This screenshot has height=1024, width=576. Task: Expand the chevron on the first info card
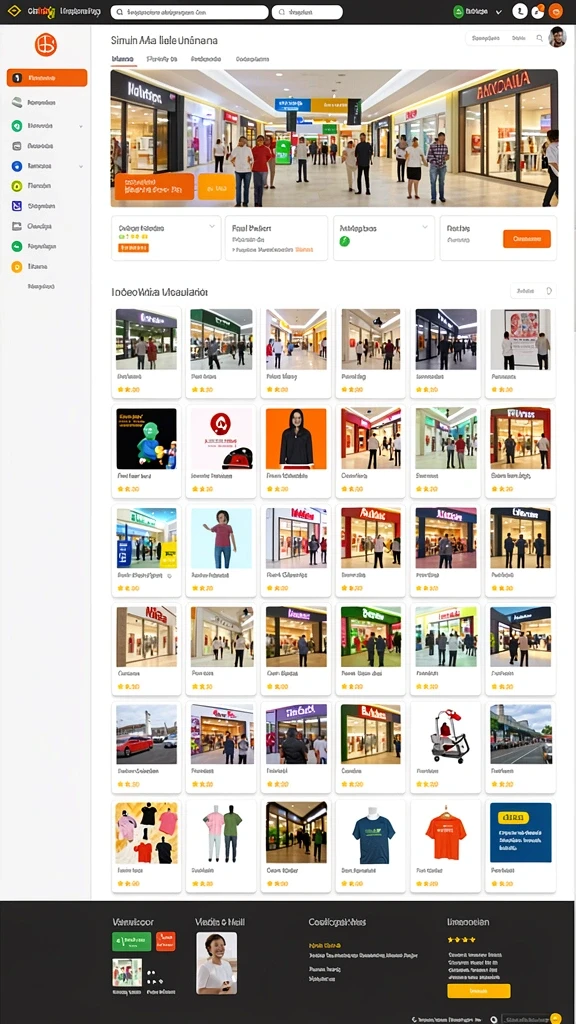pos(212,227)
